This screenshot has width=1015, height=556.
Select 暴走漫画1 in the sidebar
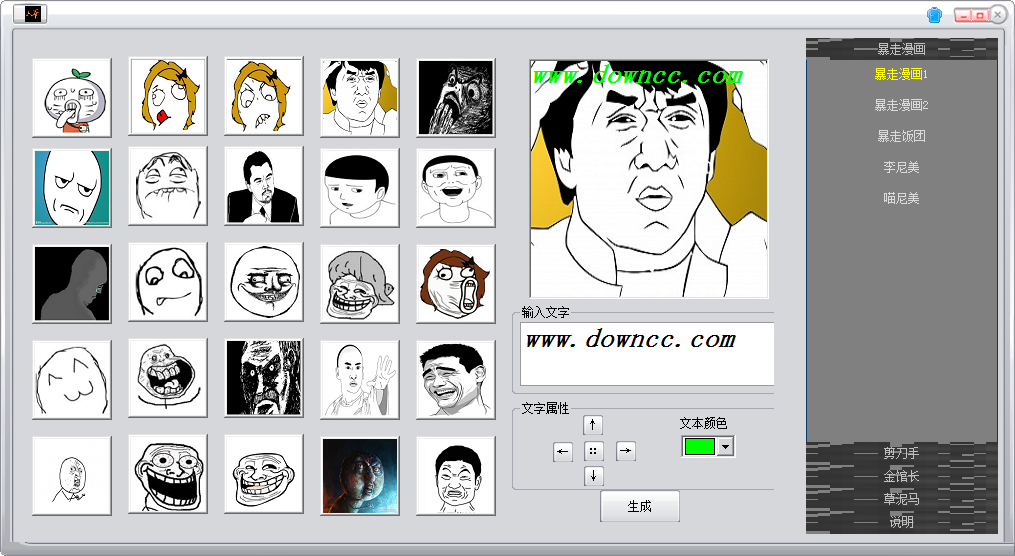tap(901, 74)
